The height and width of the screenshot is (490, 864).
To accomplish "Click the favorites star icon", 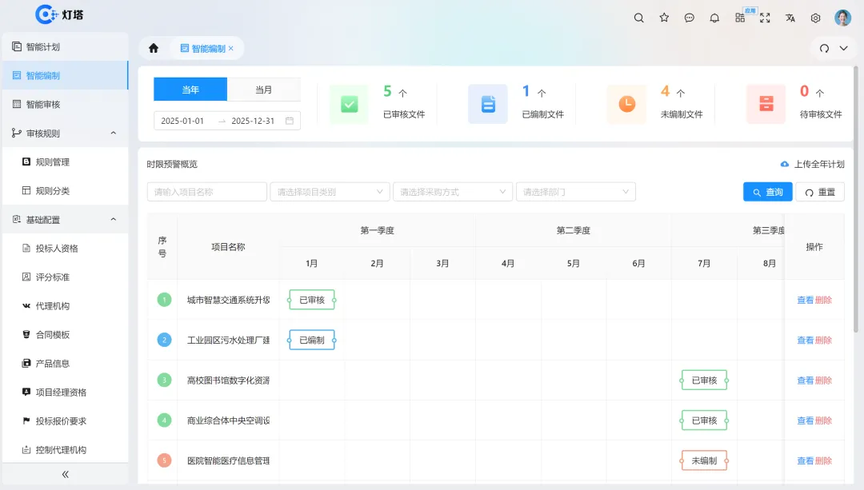I will click(664, 18).
